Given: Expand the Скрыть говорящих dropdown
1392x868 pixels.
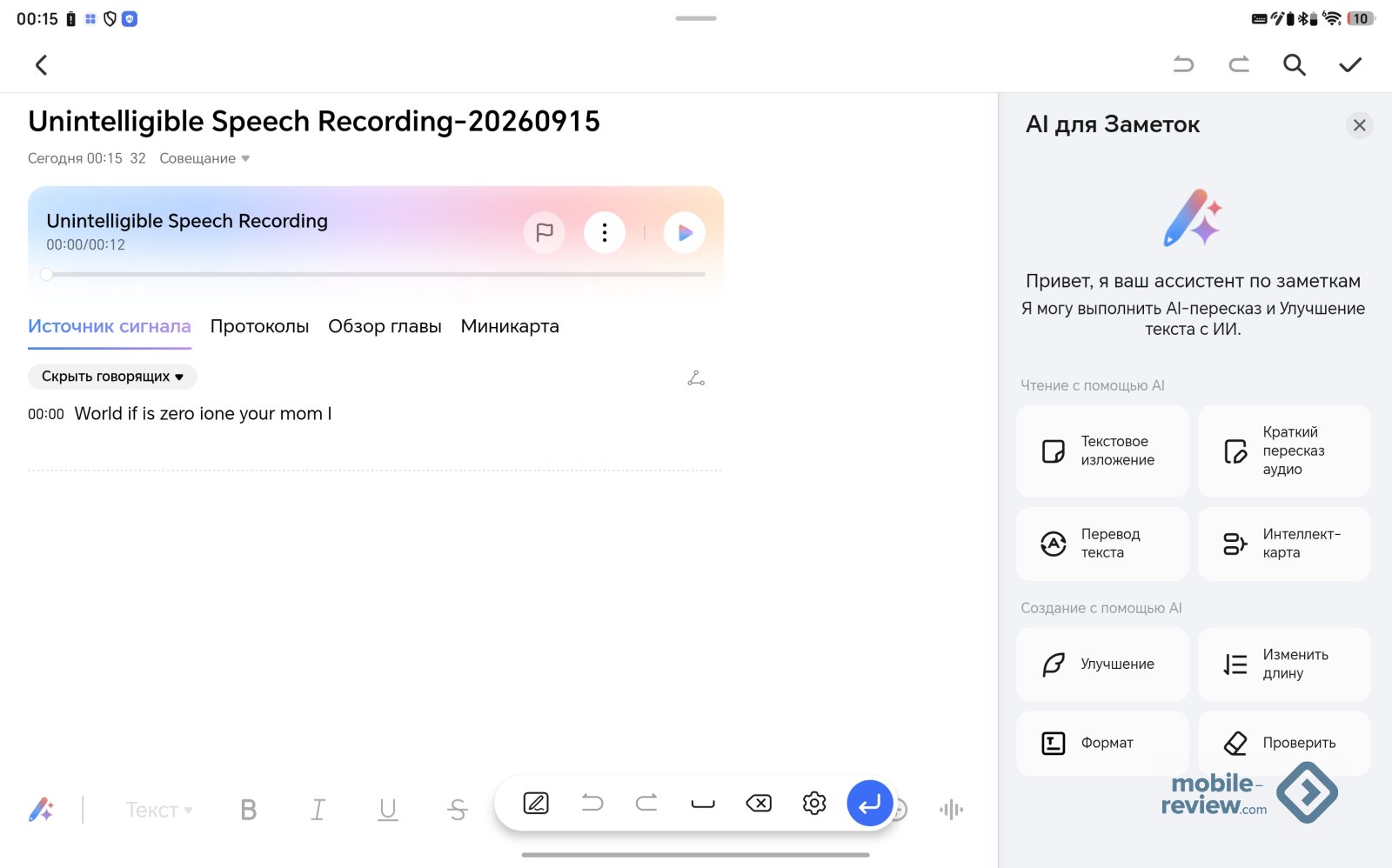Looking at the screenshot, I should pyautogui.click(x=113, y=377).
